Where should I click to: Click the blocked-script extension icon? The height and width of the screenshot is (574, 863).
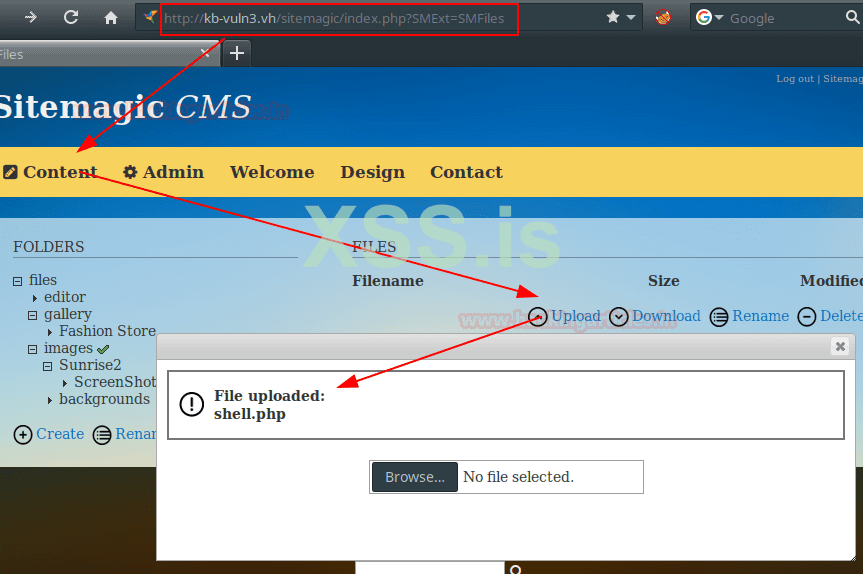point(663,18)
